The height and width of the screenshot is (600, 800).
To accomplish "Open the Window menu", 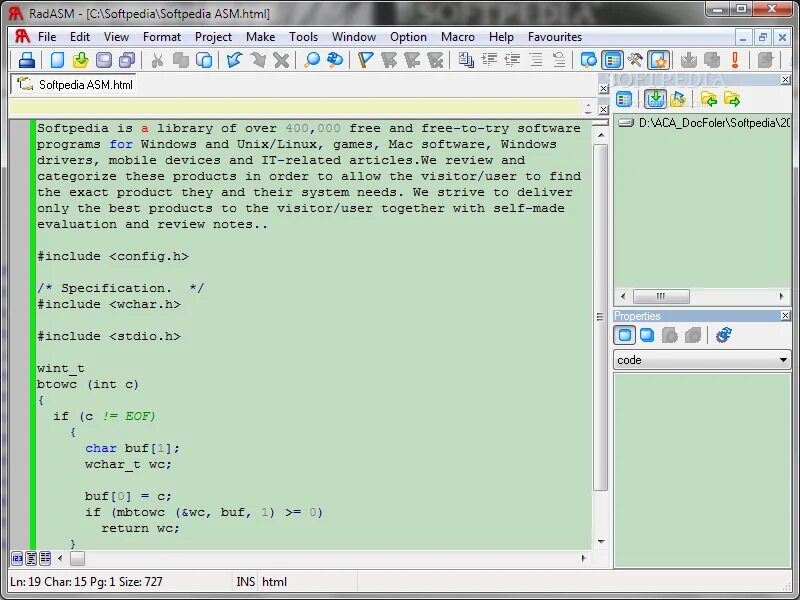I will click(354, 37).
